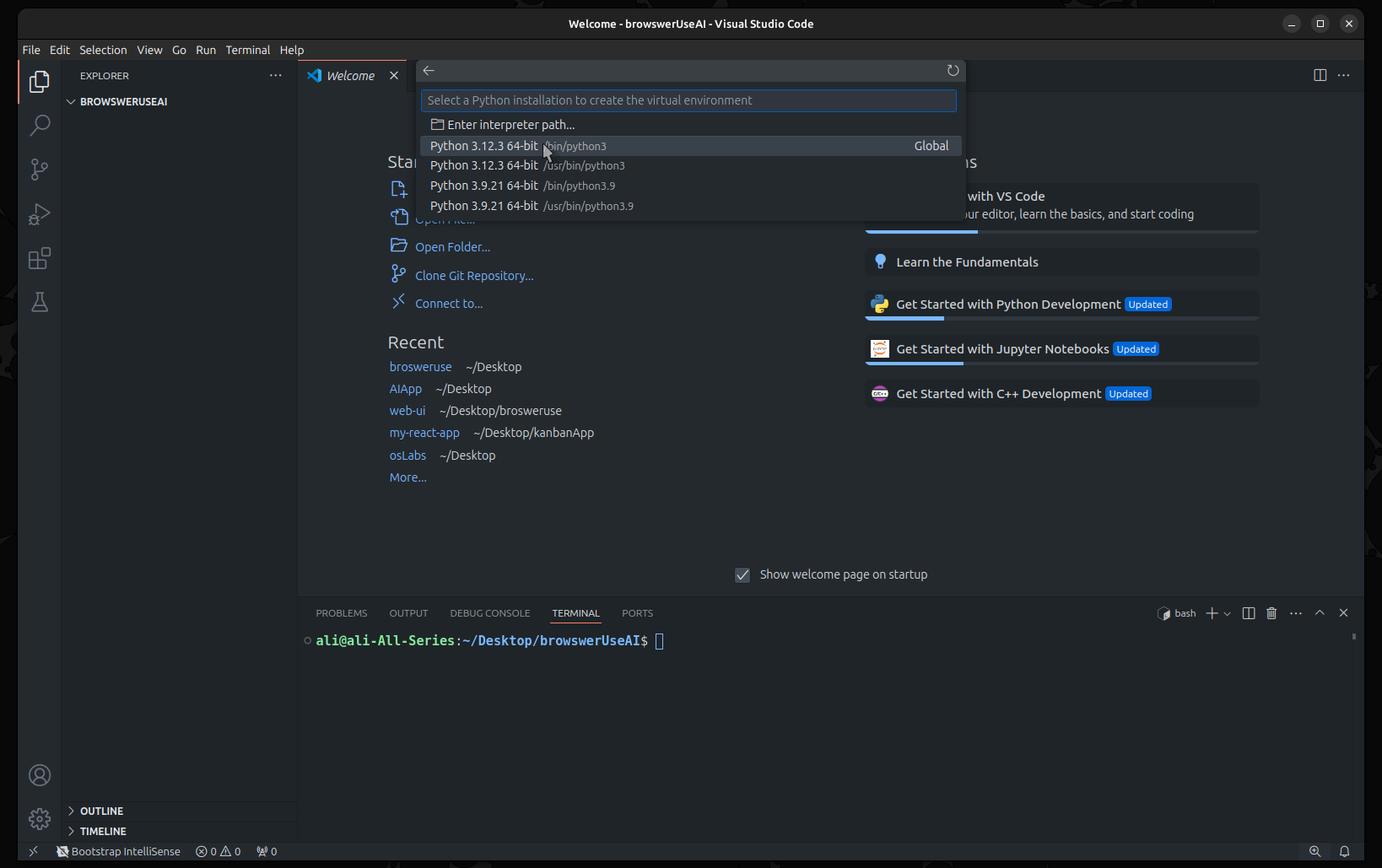
Task: Close the terminal panel
Action: click(1343, 613)
